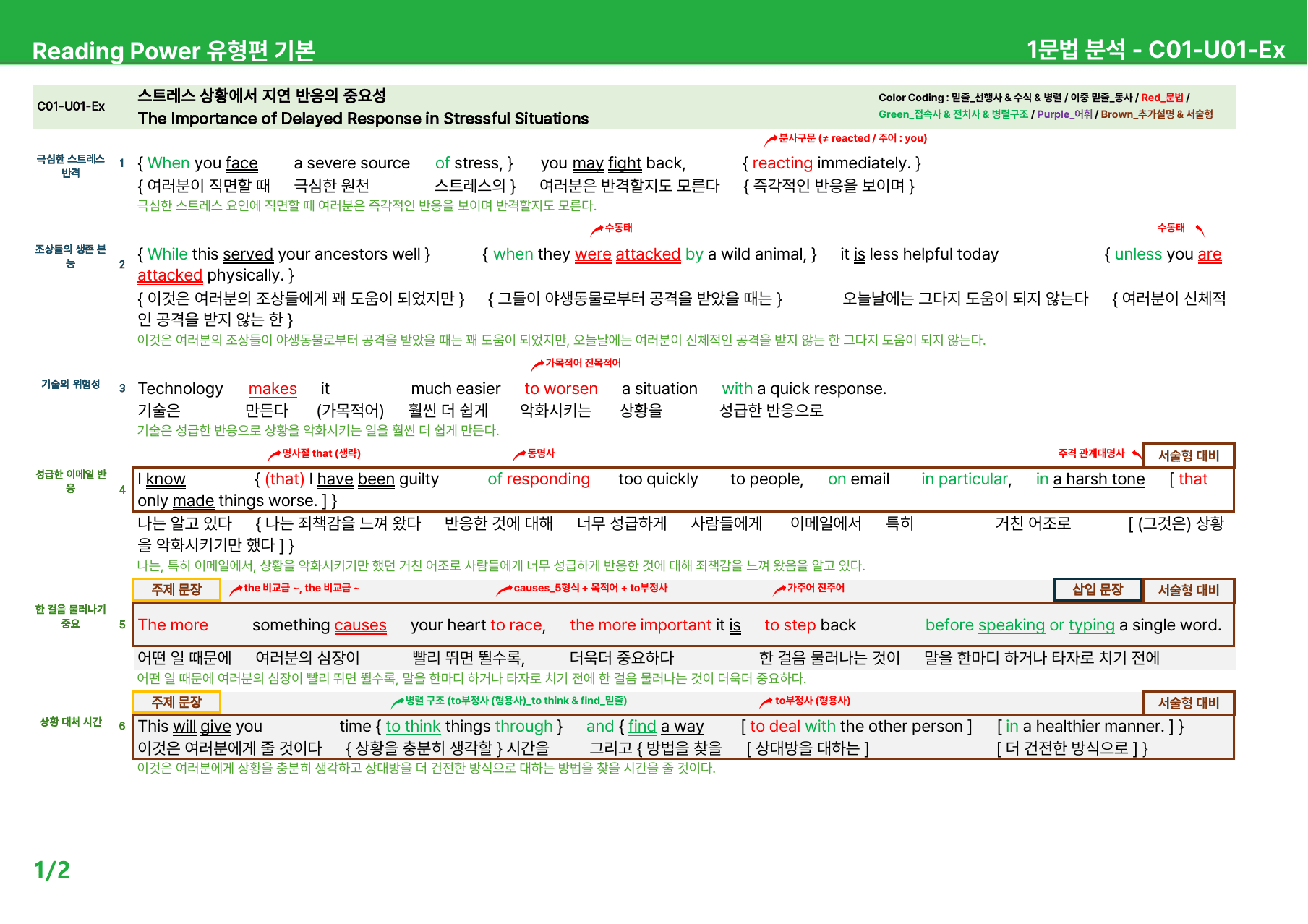1308x924 pixels.
Task: Click the underlined red word 'makes'
Action: click(x=273, y=389)
